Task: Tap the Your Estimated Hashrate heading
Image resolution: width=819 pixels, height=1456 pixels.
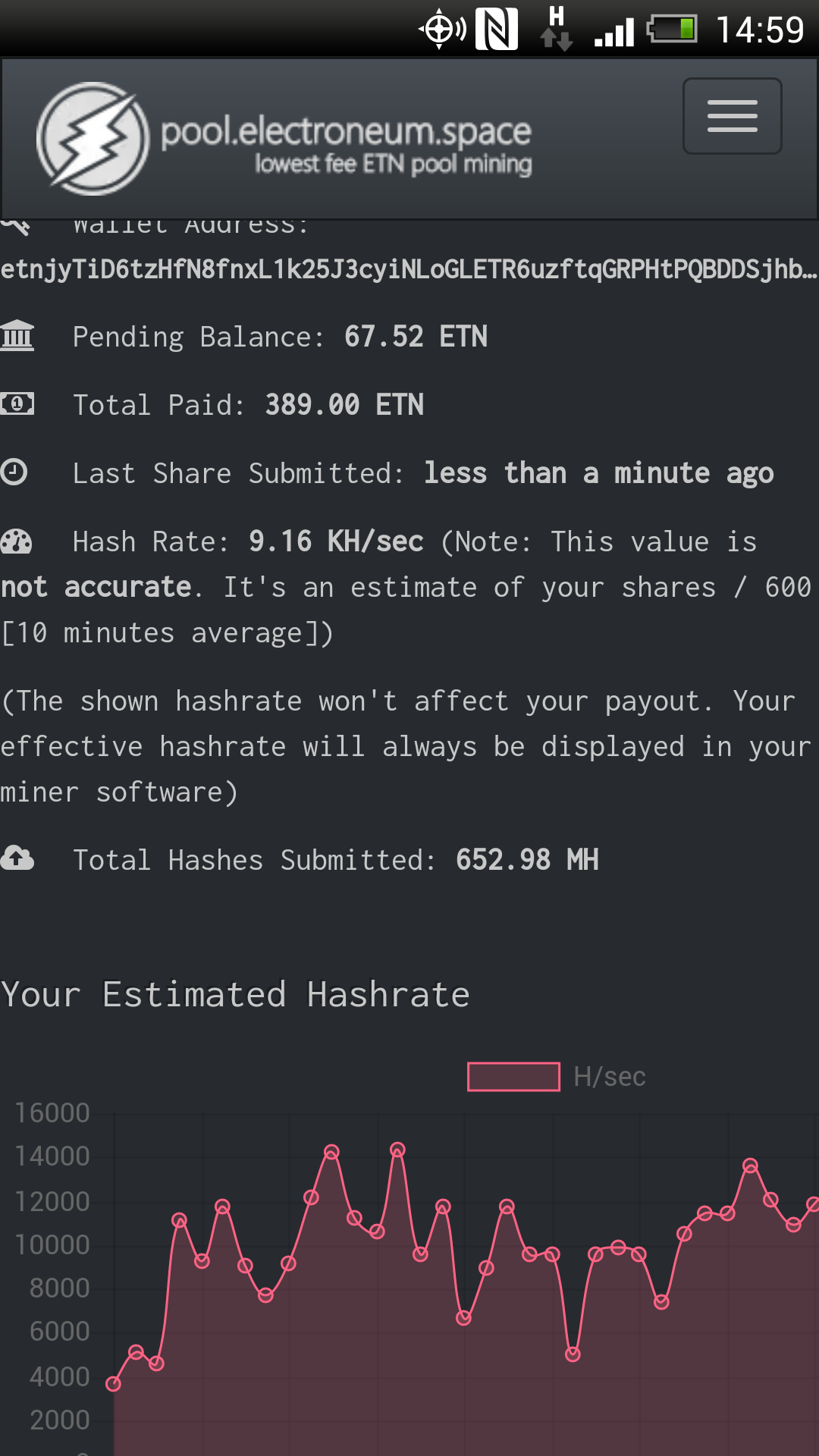Action: [235, 994]
